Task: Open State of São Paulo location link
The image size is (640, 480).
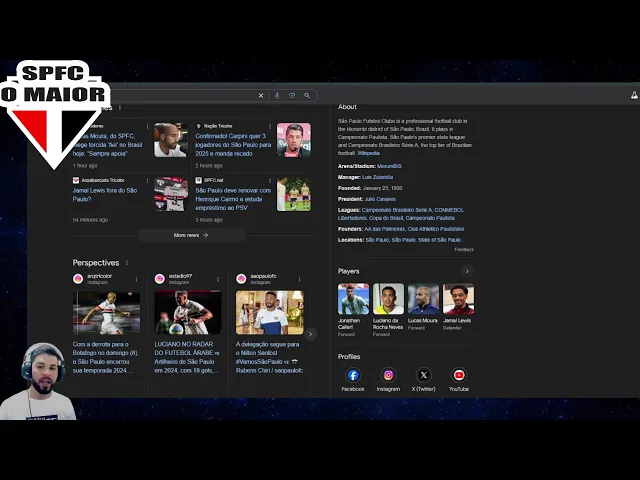Action: click(x=440, y=240)
